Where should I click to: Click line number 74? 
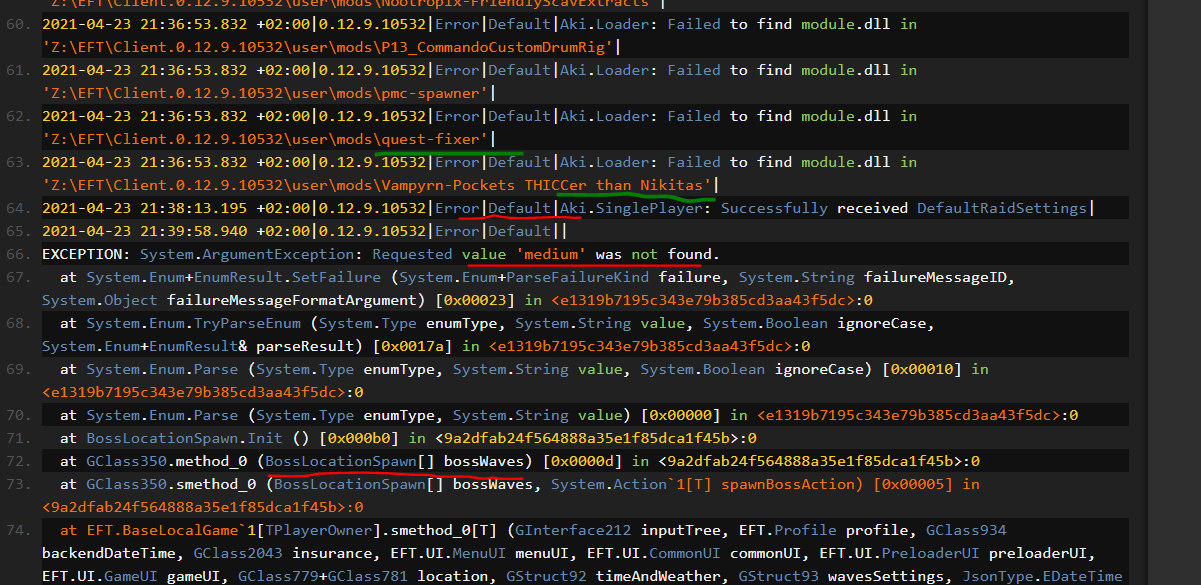[x=16, y=530]
